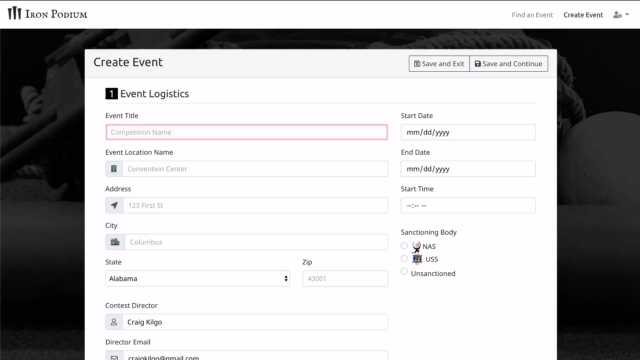Image resolution: width=640 pixels, height=360 pixels.
Task: Click the Create Event page title
Action: coord(128,62)
